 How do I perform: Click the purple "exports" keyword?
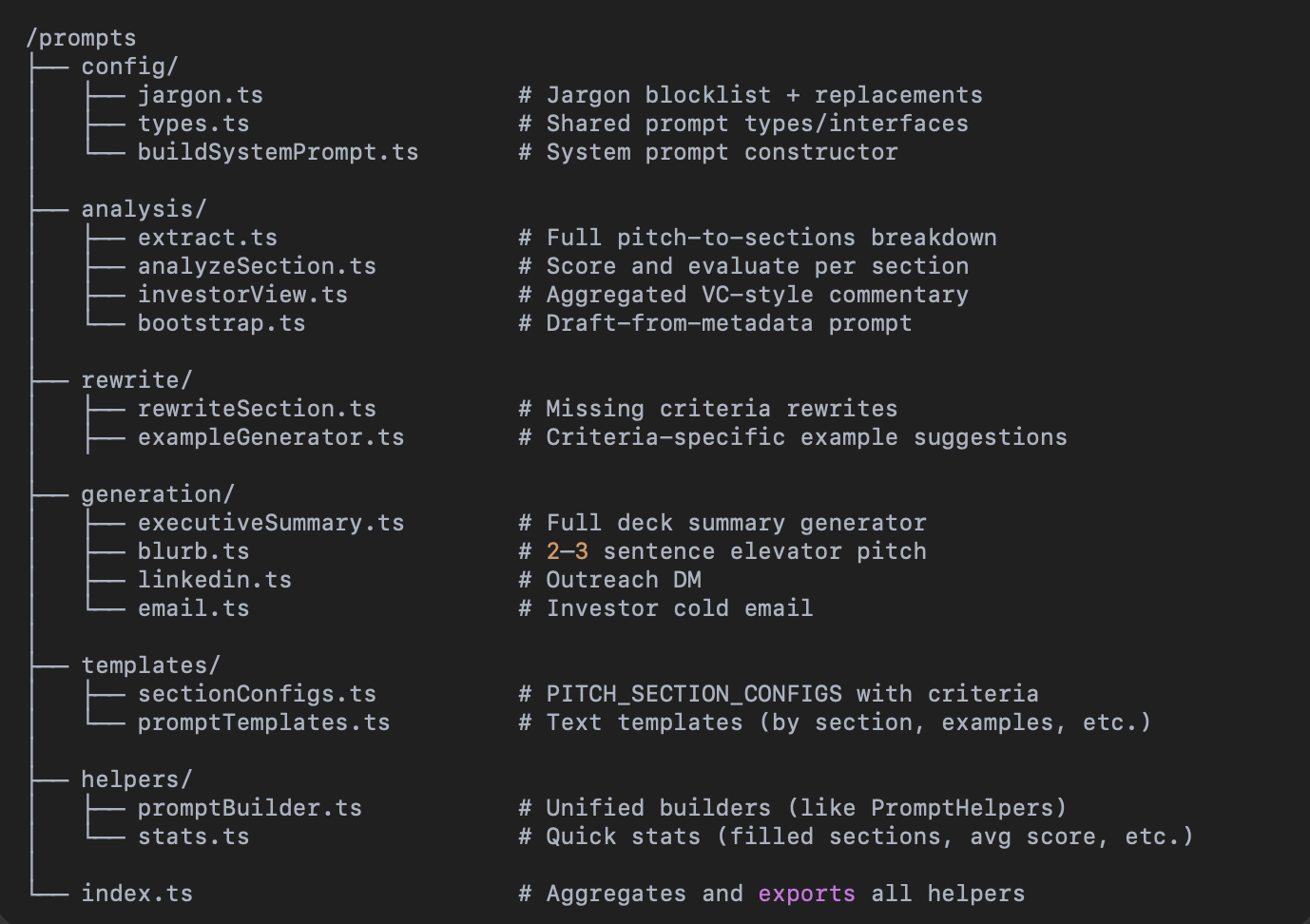(806, 894)
